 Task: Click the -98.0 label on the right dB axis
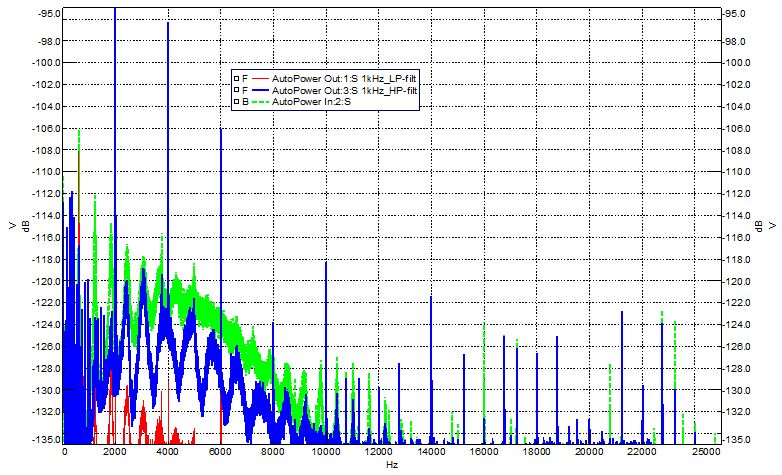coord(735,41)
